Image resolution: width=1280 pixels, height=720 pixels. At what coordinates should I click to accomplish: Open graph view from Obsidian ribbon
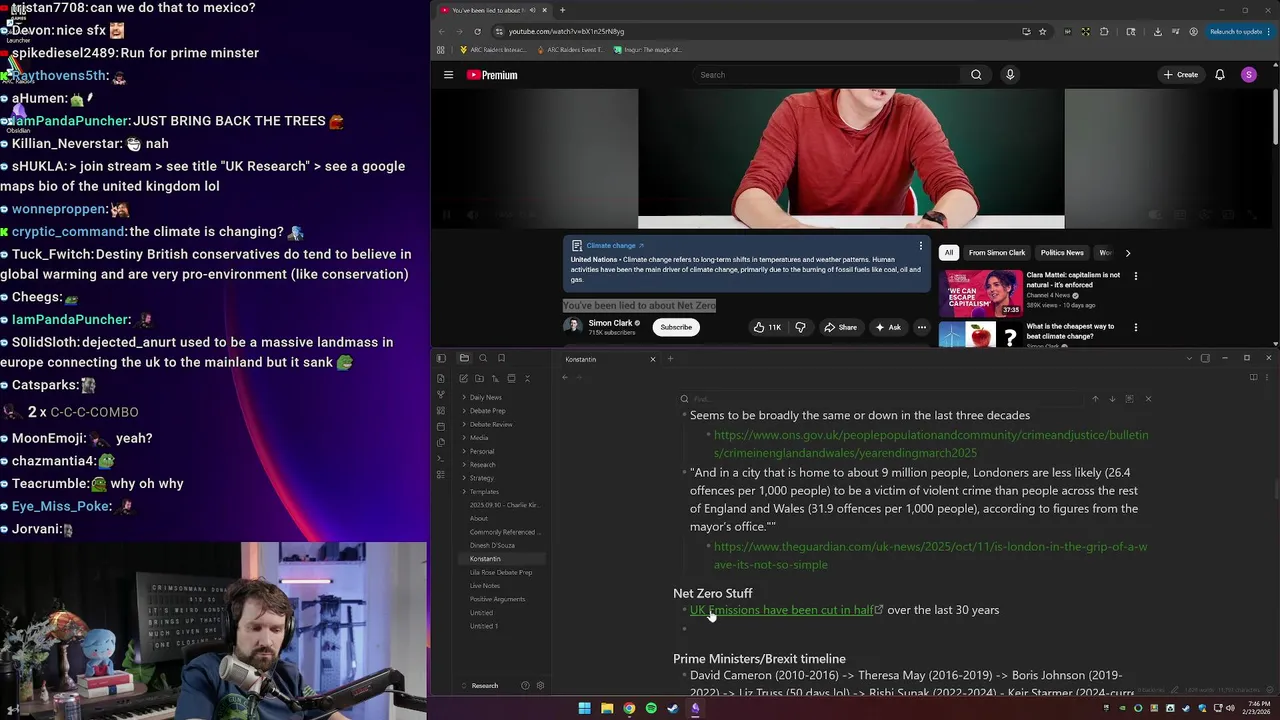pyautogui.click(x=441, y=394)
